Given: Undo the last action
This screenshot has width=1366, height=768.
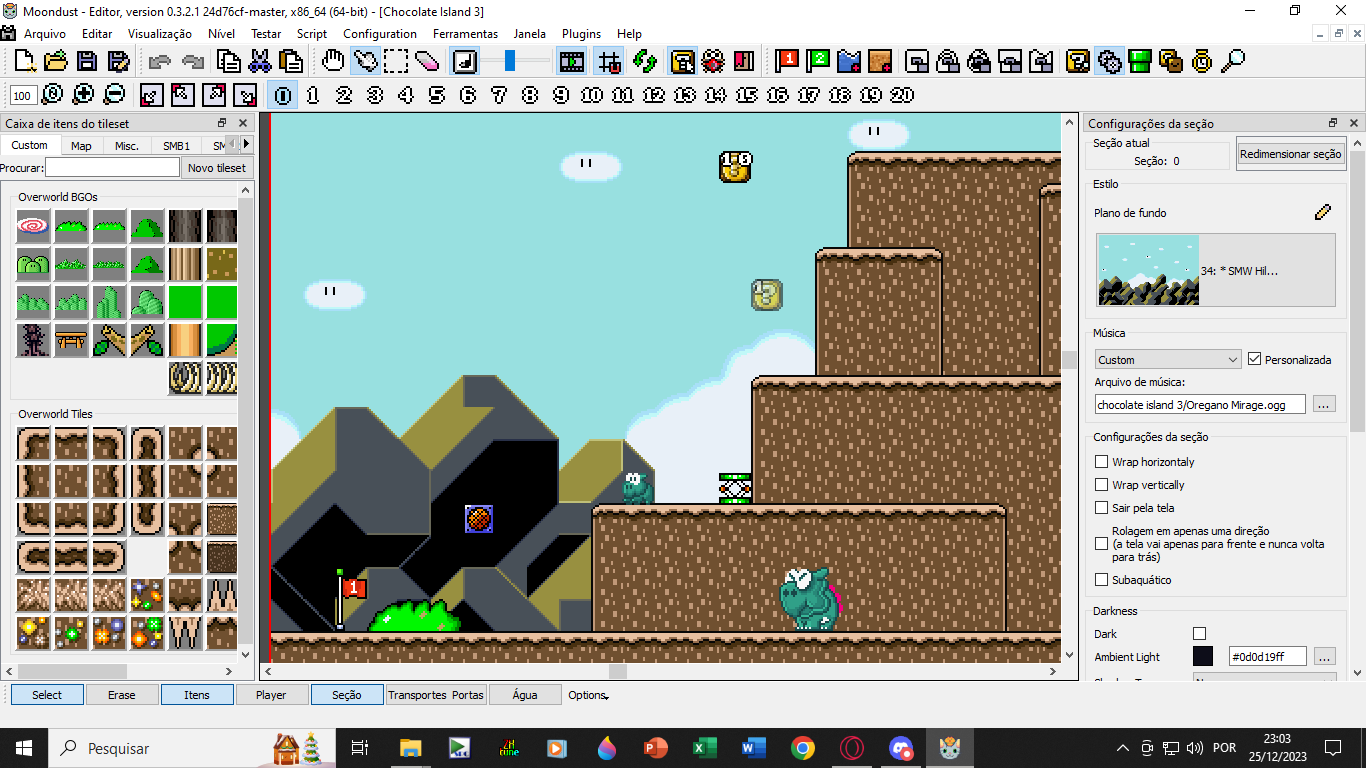Looking at the screenshot, I should (159, 61).
